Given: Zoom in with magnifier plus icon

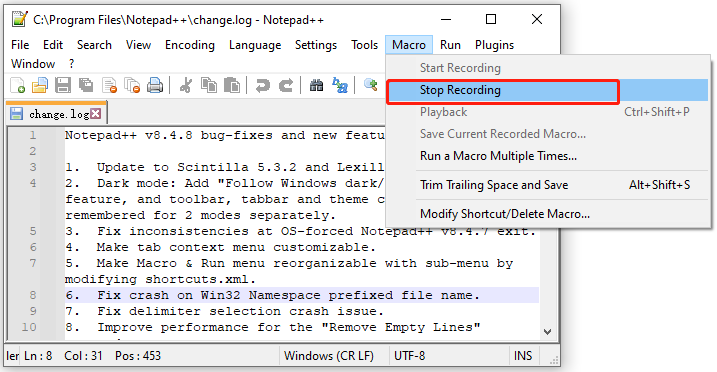Looking at the screenshot, I should tap(370, 85).
